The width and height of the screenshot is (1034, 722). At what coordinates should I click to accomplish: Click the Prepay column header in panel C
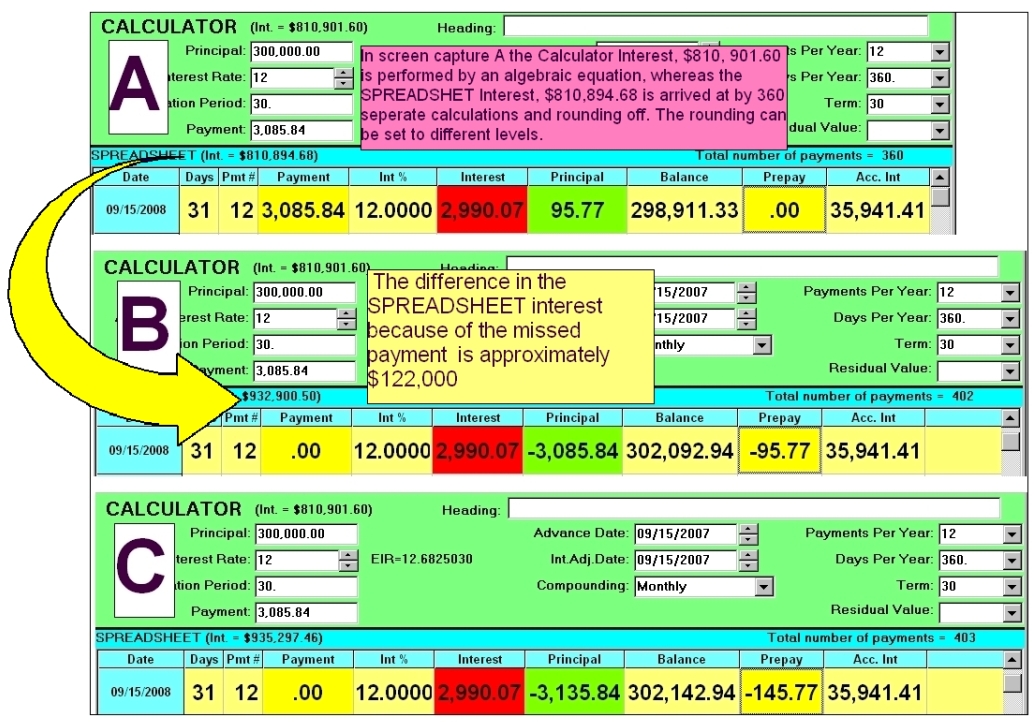(x=780, y=660)
